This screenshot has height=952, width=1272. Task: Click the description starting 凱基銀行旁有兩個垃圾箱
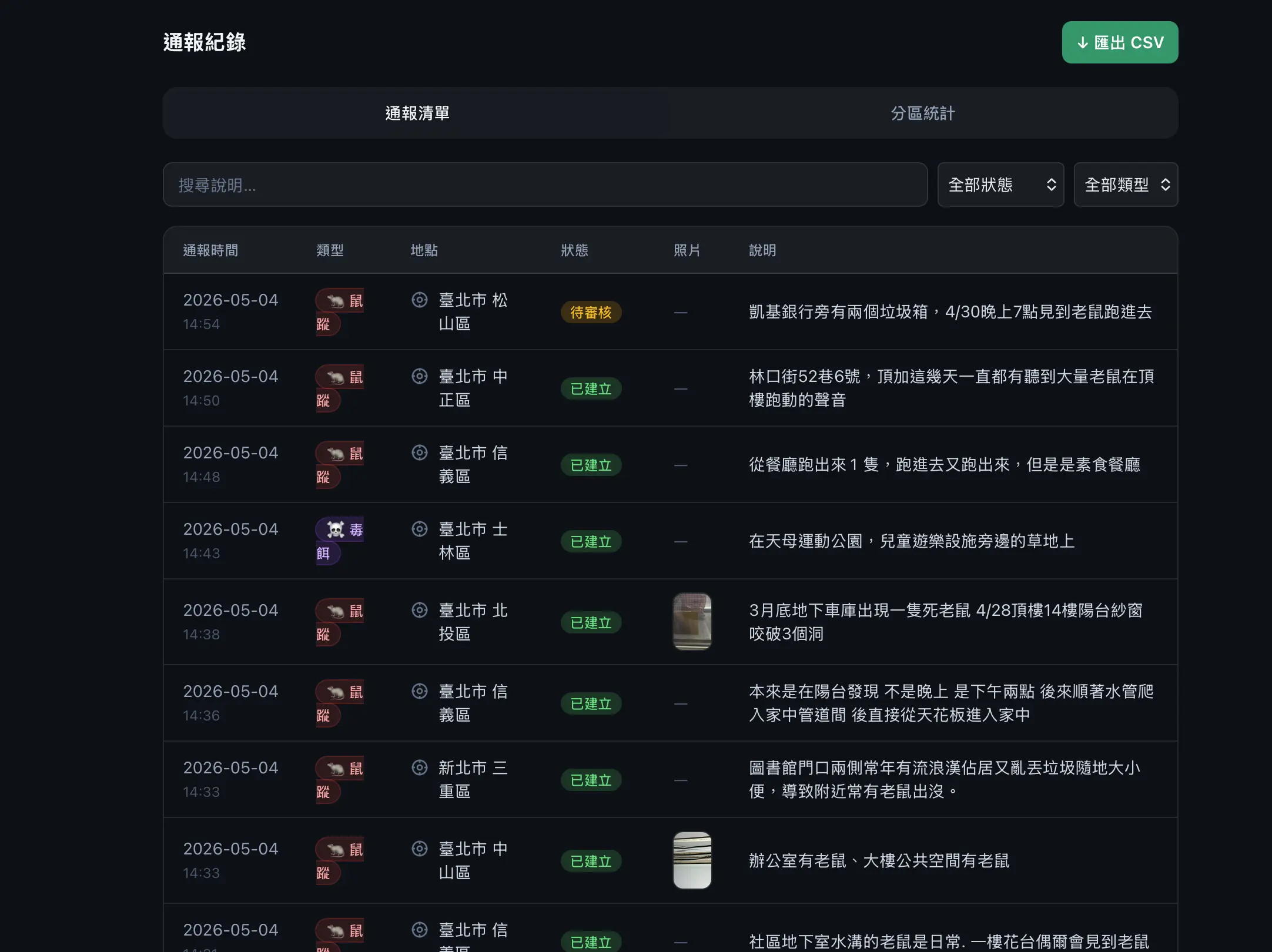pyautogui.click(x=950, y=311)
